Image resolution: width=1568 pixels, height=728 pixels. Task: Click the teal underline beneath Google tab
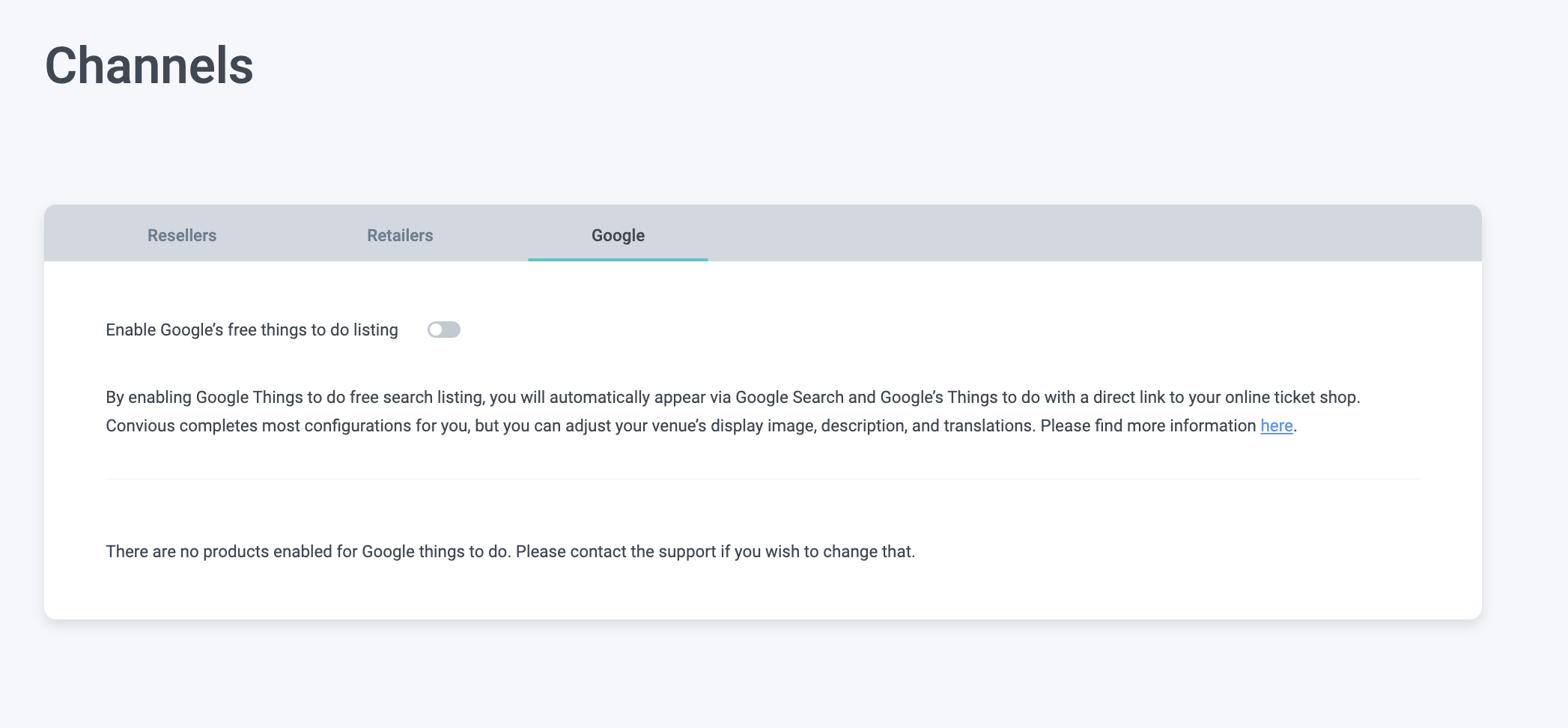point(618,259)
